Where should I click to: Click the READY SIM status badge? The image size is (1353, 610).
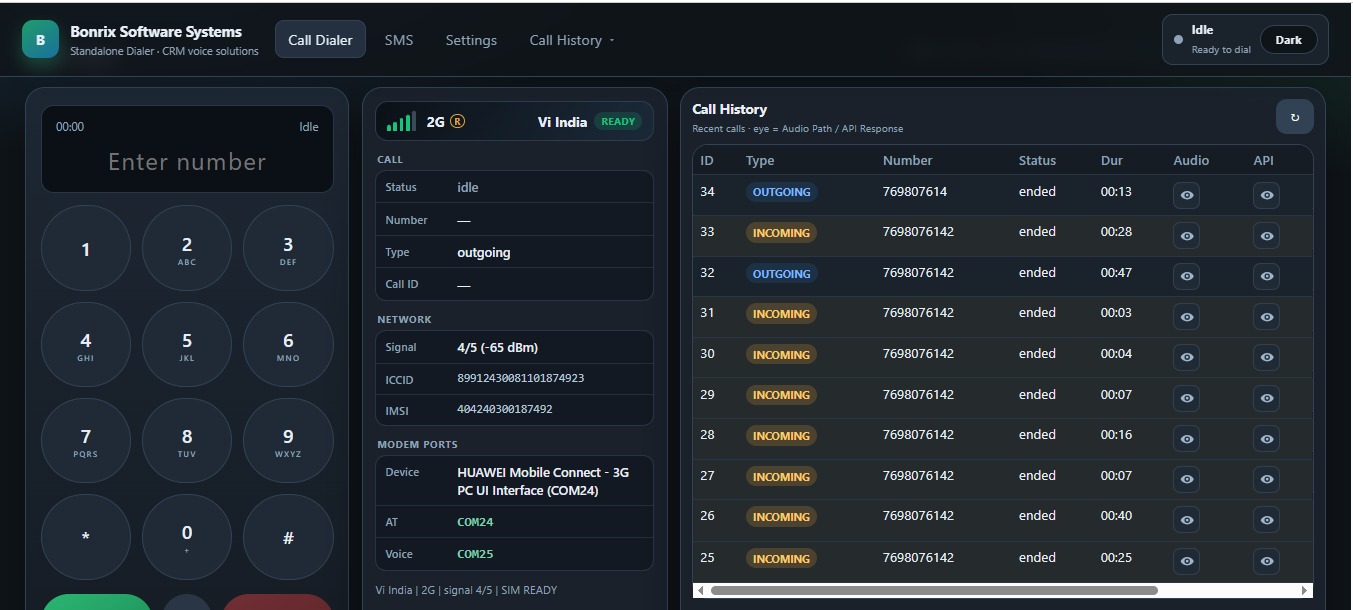(618, 121)
